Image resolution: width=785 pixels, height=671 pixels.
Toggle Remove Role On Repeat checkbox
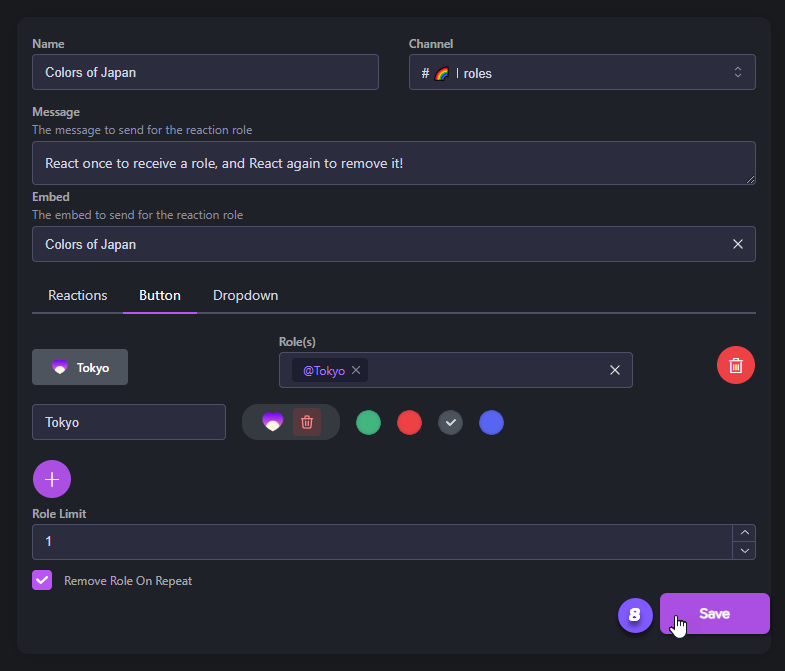pos(42,580)
